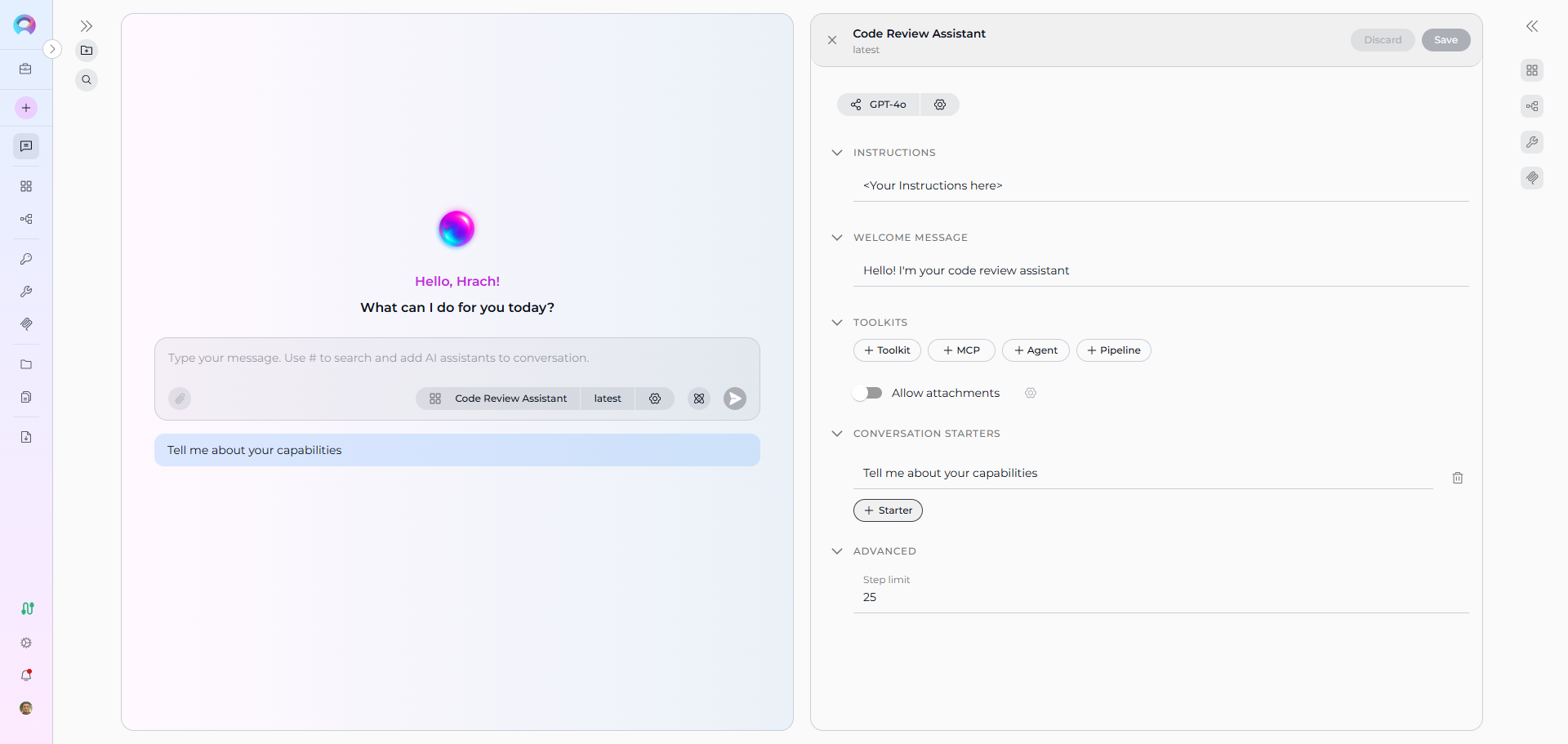Click the new folder icon in conversations panel

(x=87, y=51)
